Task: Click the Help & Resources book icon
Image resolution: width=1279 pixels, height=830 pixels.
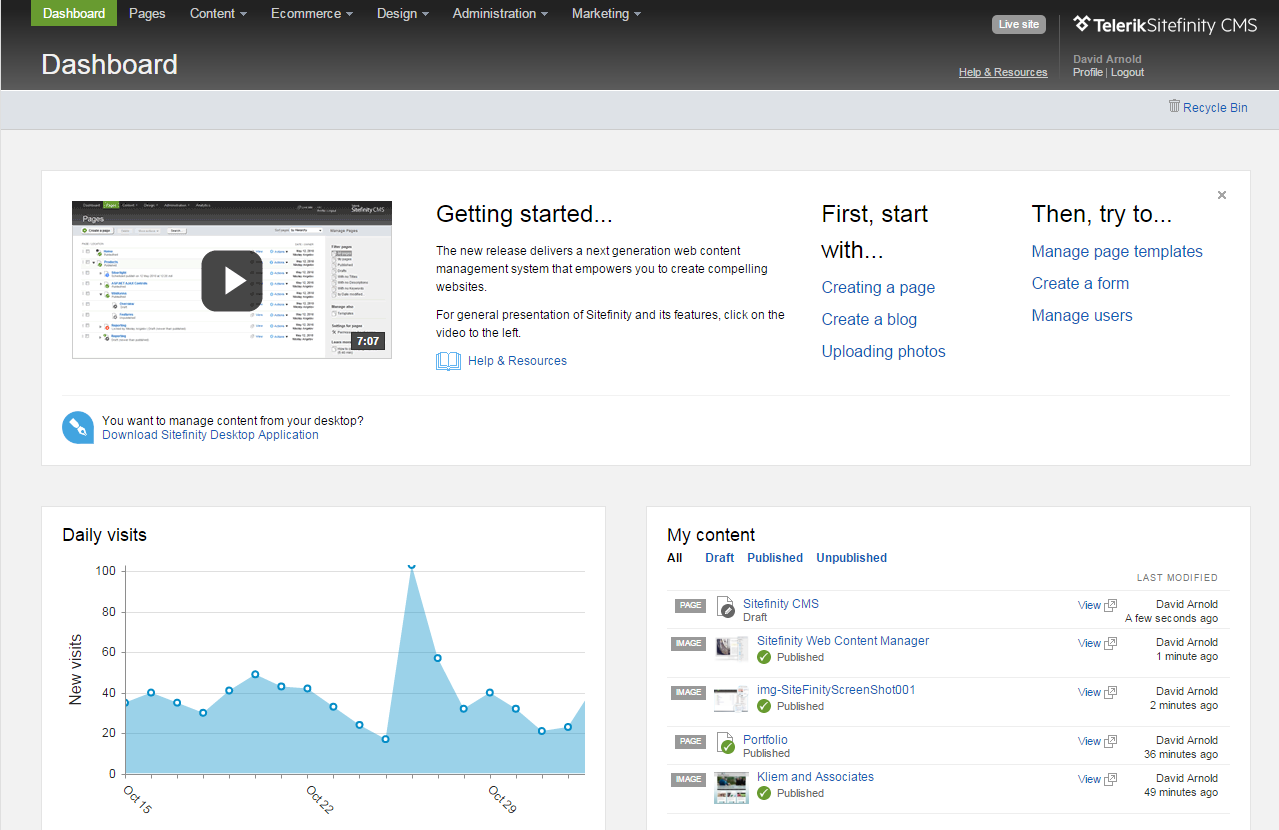Action: pos(448,361)
